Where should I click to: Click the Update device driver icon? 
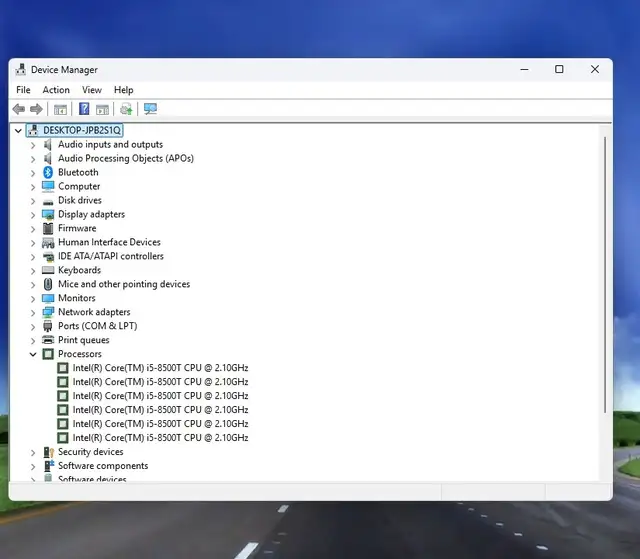(126, 109)
